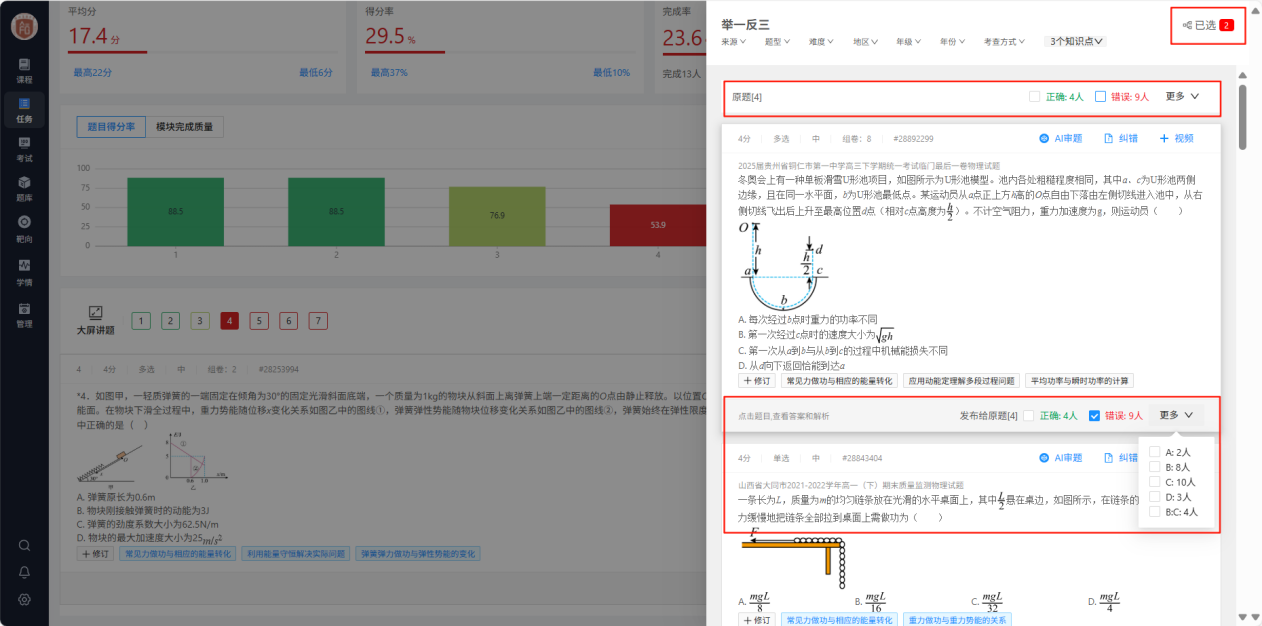1262x626 pixels.
Task: Expand the 地区 filter dropdown
Action: tap(865, 42)
